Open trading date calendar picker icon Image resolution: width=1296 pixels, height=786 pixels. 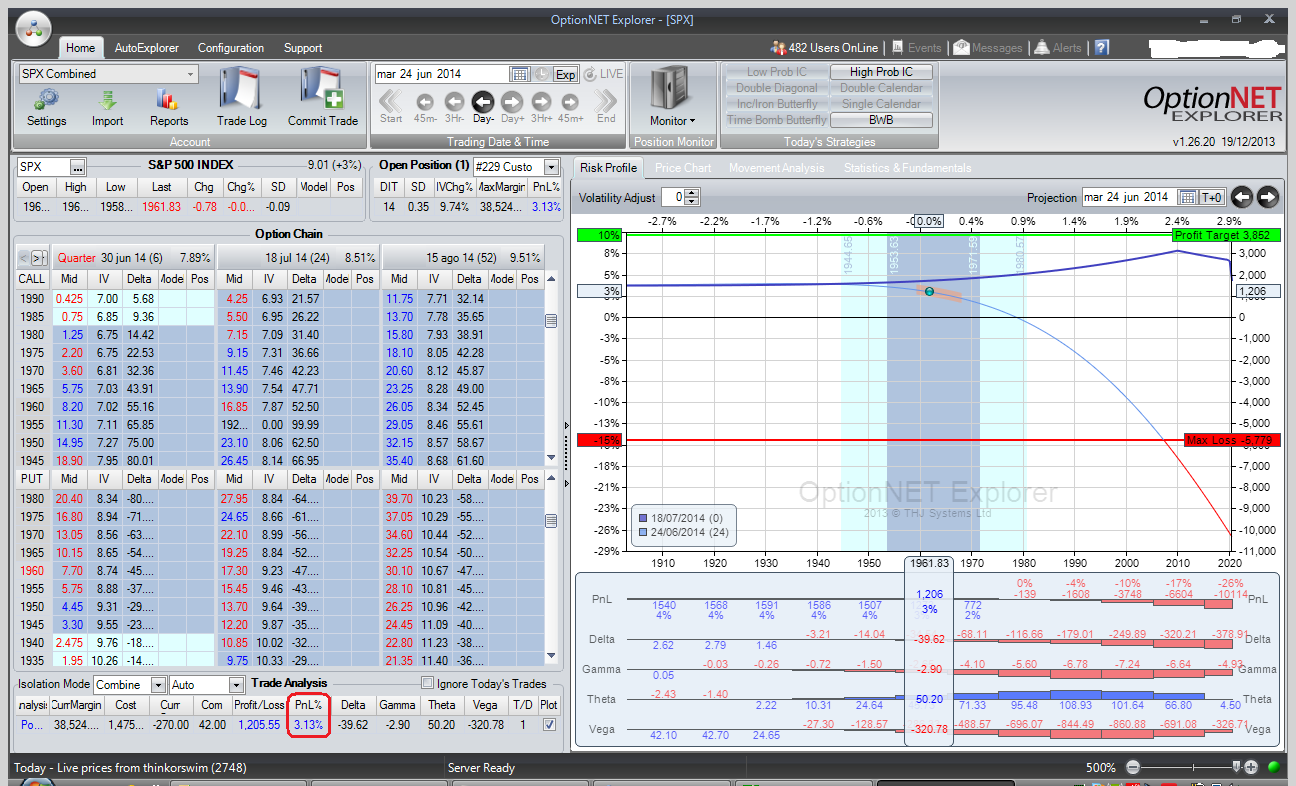coord(519,74)
